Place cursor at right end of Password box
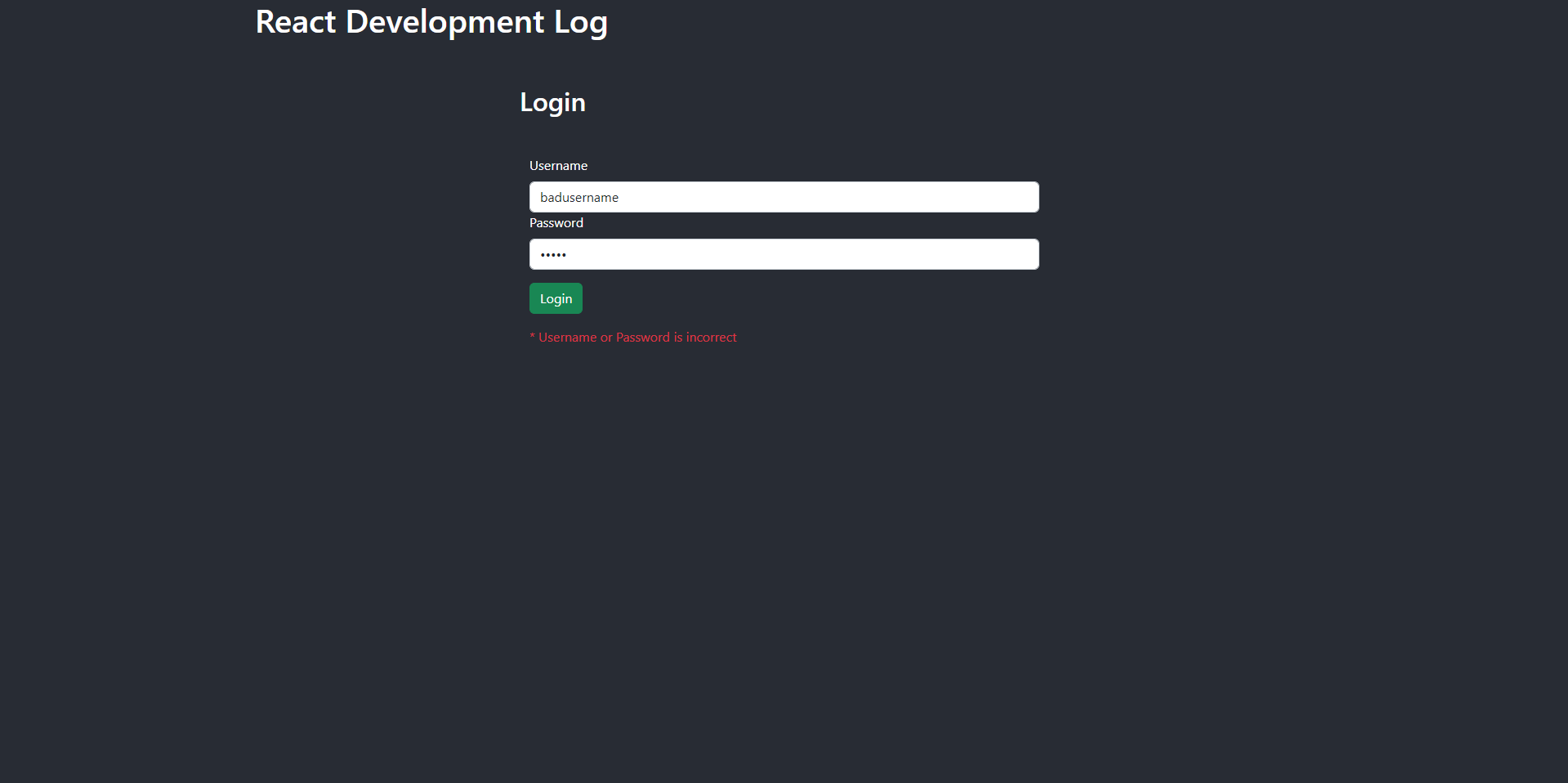Screen dimensions: 1568x783 tap(1025, 254)
